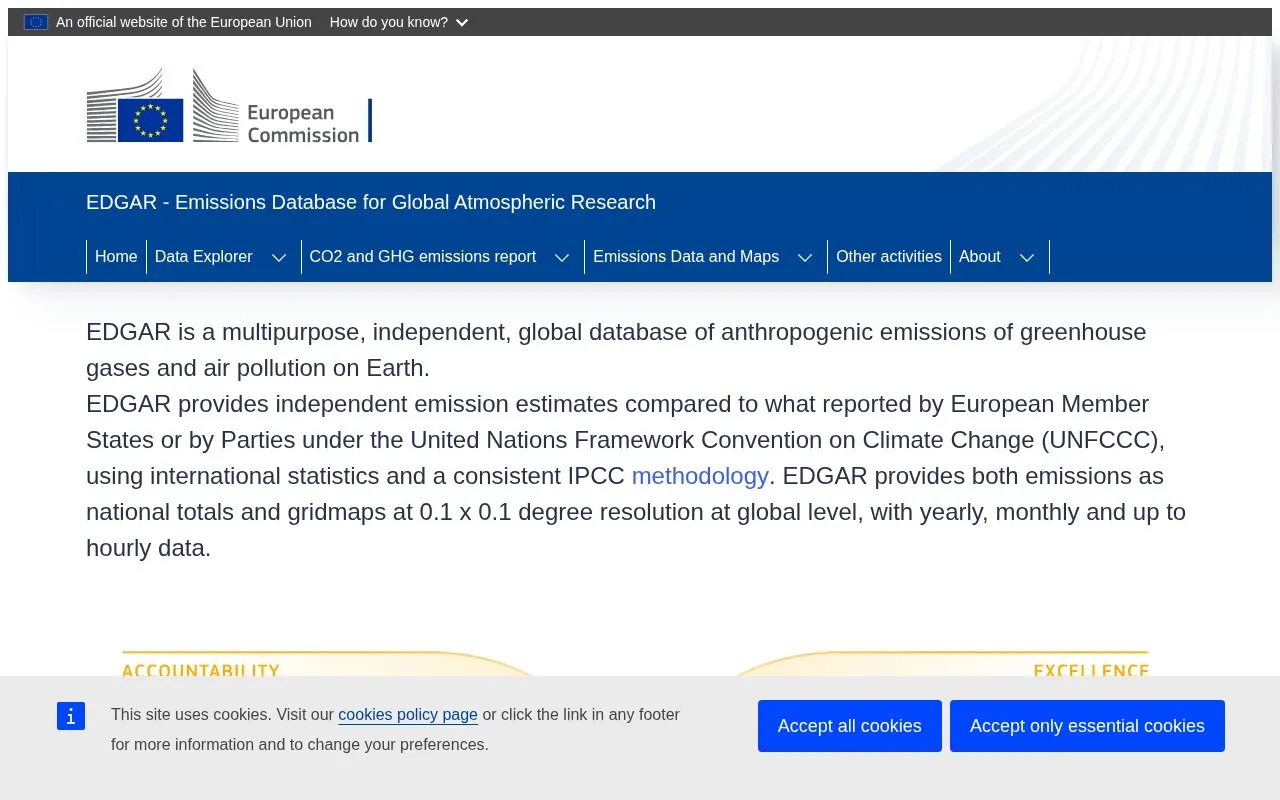Click the ACCOUNTABILITY graphic label
The image size is (1280, 800).
(201, 670)
